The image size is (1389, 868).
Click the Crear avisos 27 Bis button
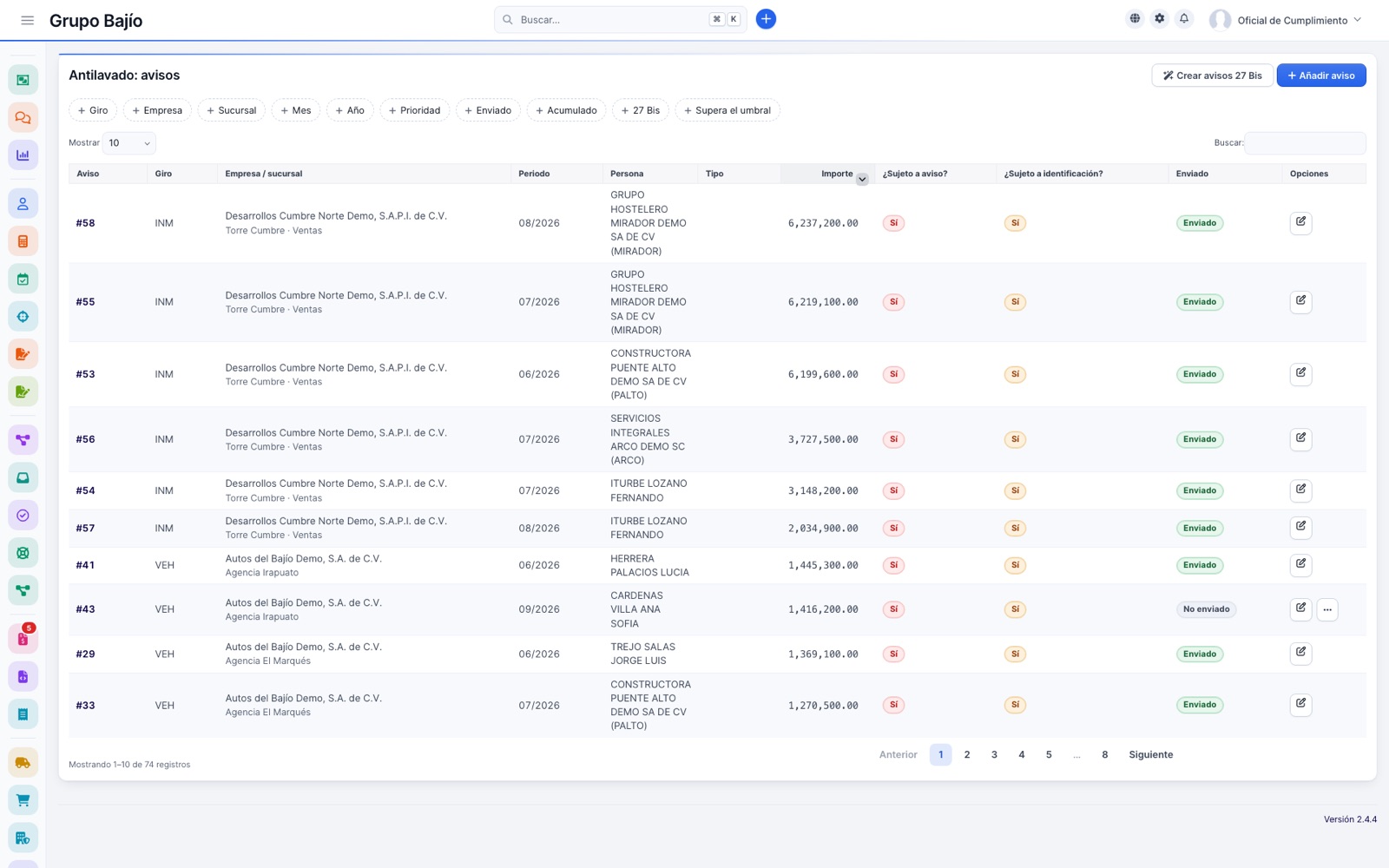point(1213,76)
